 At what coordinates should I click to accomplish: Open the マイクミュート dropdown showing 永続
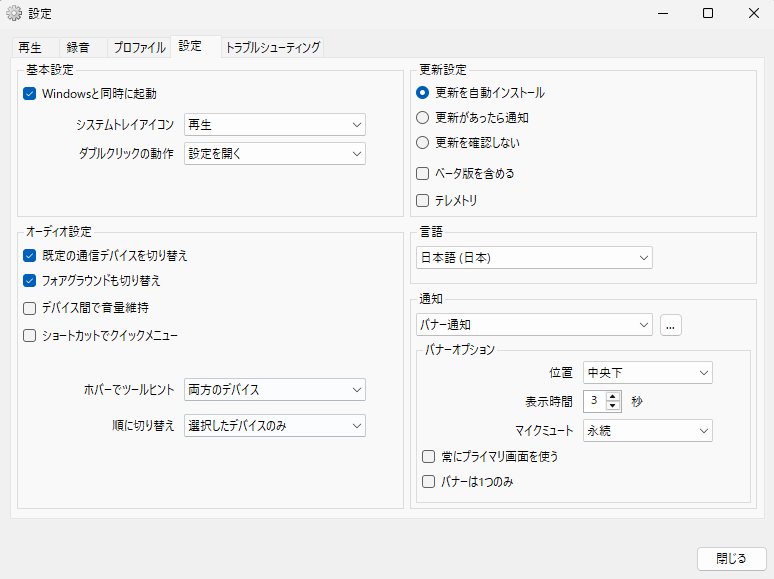pyautogui.click(x=648, y=430)
